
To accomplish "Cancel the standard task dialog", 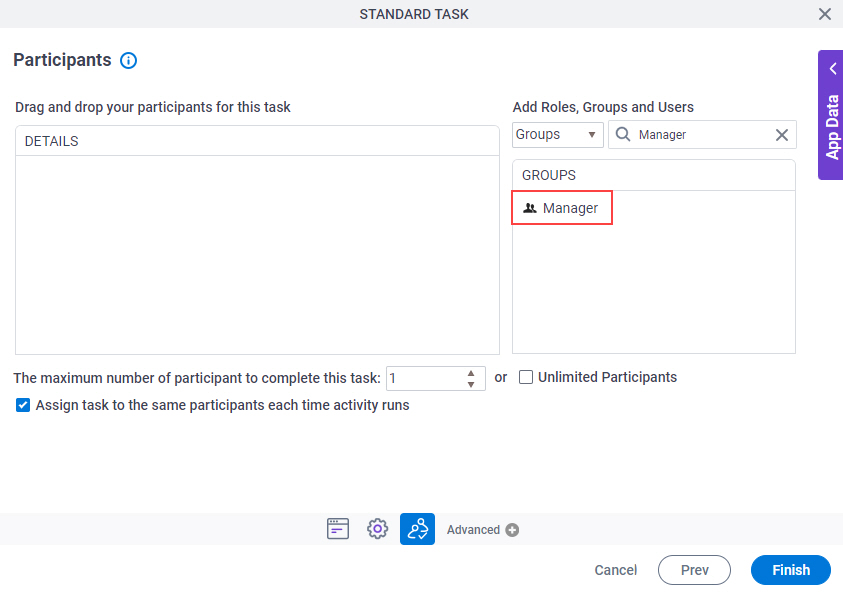I will point(616,570).
